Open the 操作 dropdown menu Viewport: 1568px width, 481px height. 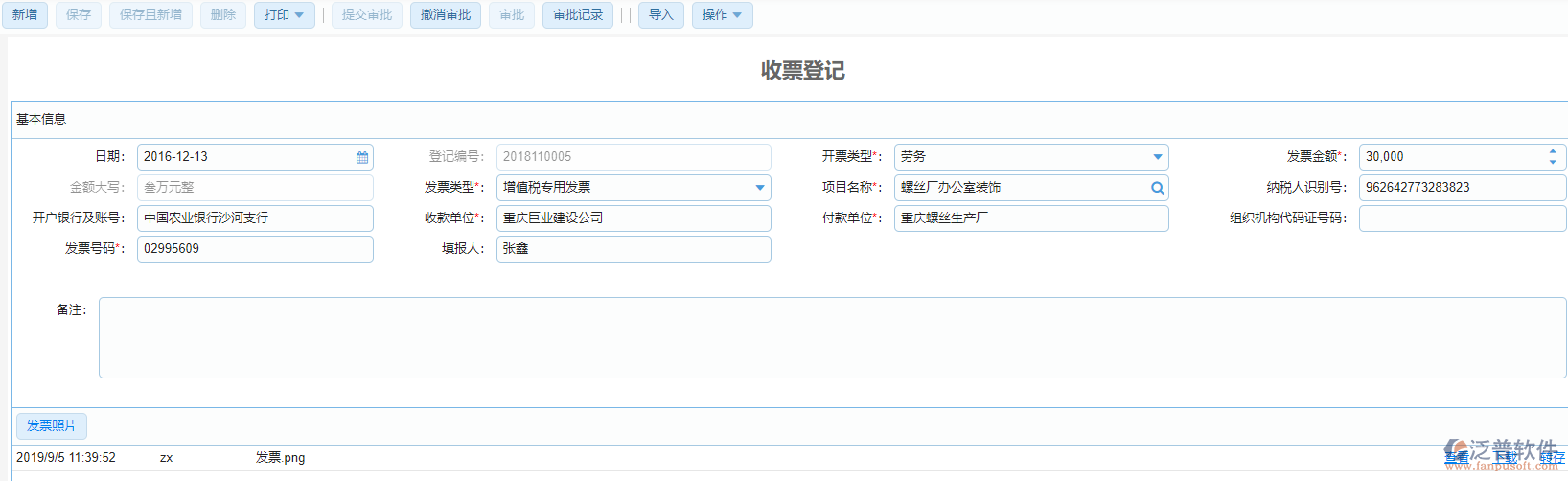(722, 15)
